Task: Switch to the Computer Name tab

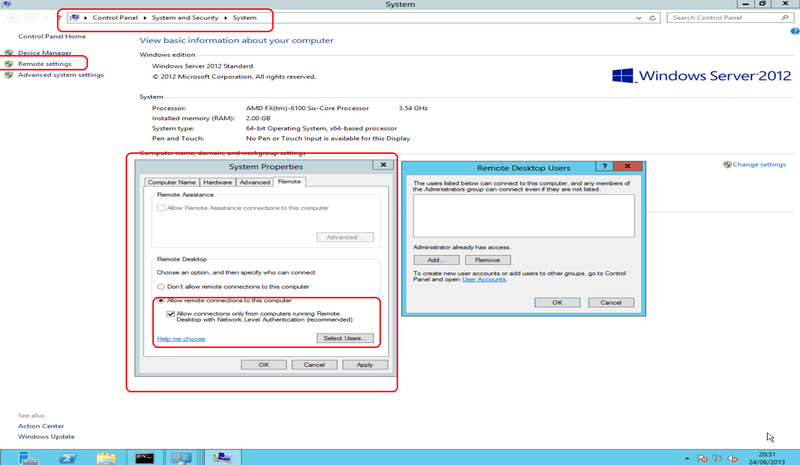Action: [171, 182]
